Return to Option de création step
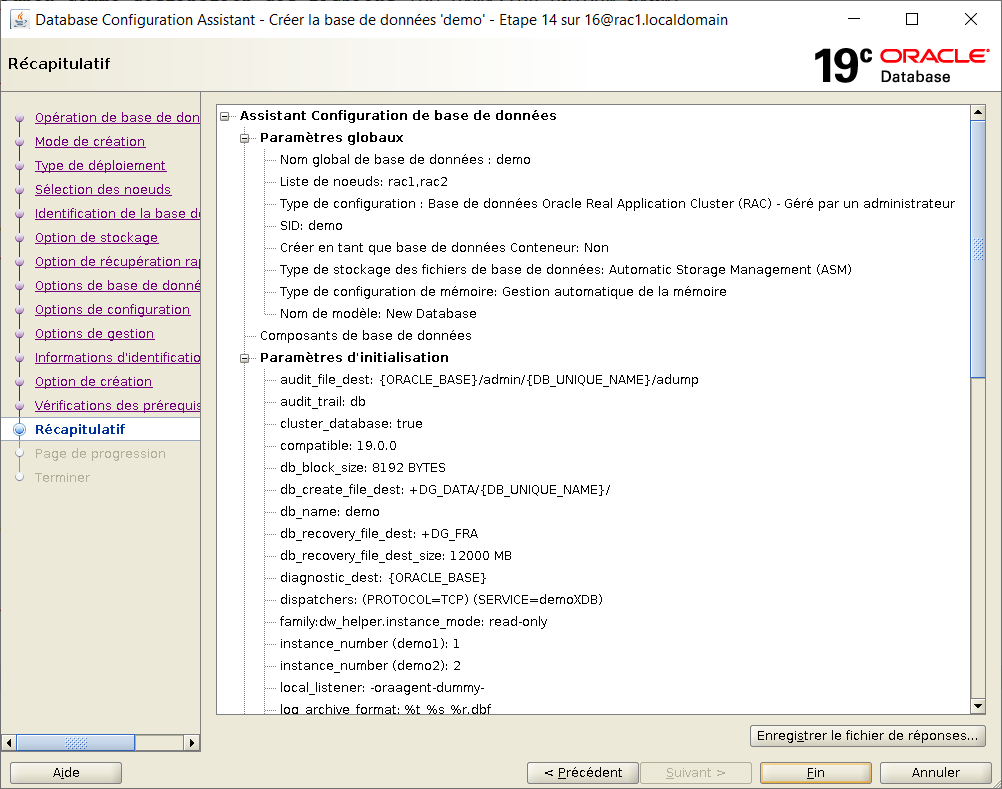The image size is (1002, 789). click(x=93, y=381)
